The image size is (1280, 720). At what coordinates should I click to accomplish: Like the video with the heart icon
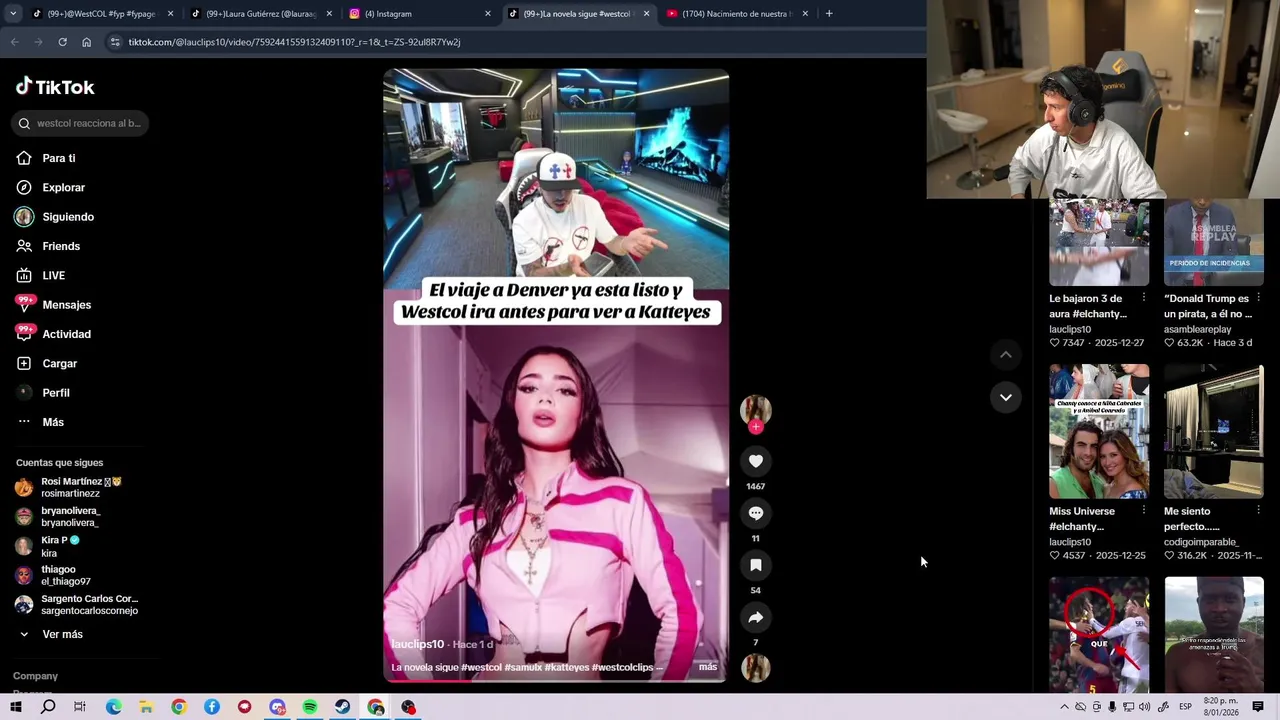756,461
